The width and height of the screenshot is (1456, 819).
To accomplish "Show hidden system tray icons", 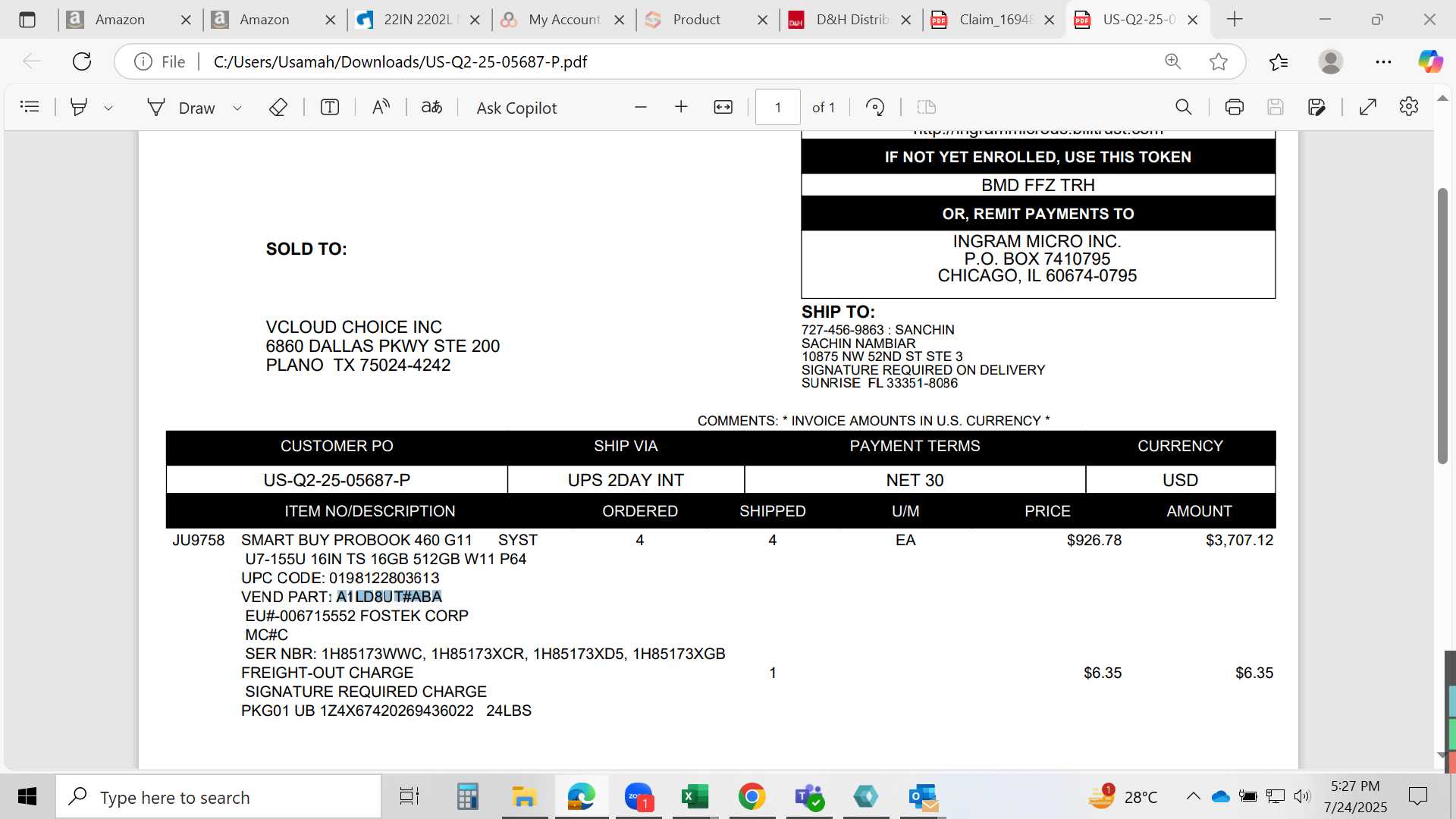I will tap(1193, 796).
